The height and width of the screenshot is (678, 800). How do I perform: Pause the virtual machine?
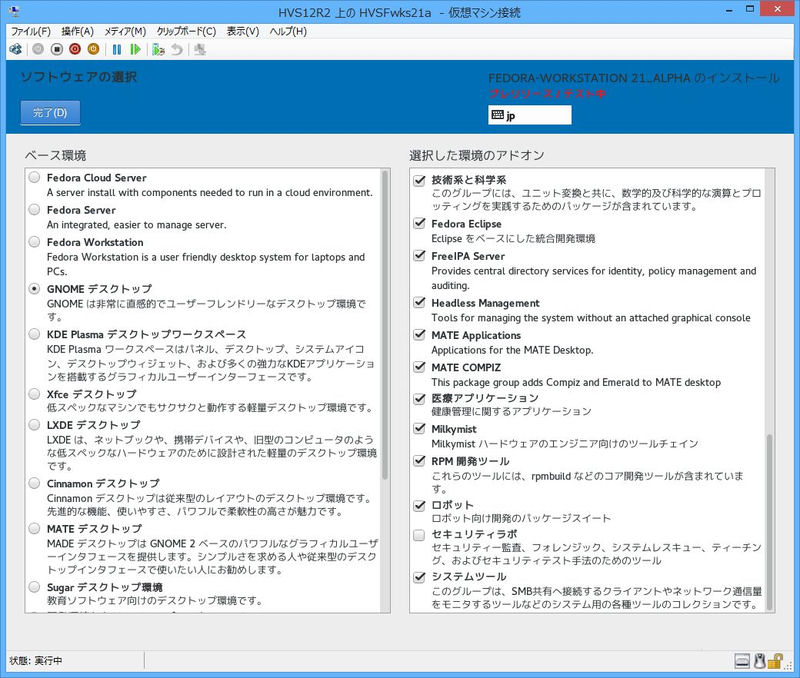[x=117, y=49]
